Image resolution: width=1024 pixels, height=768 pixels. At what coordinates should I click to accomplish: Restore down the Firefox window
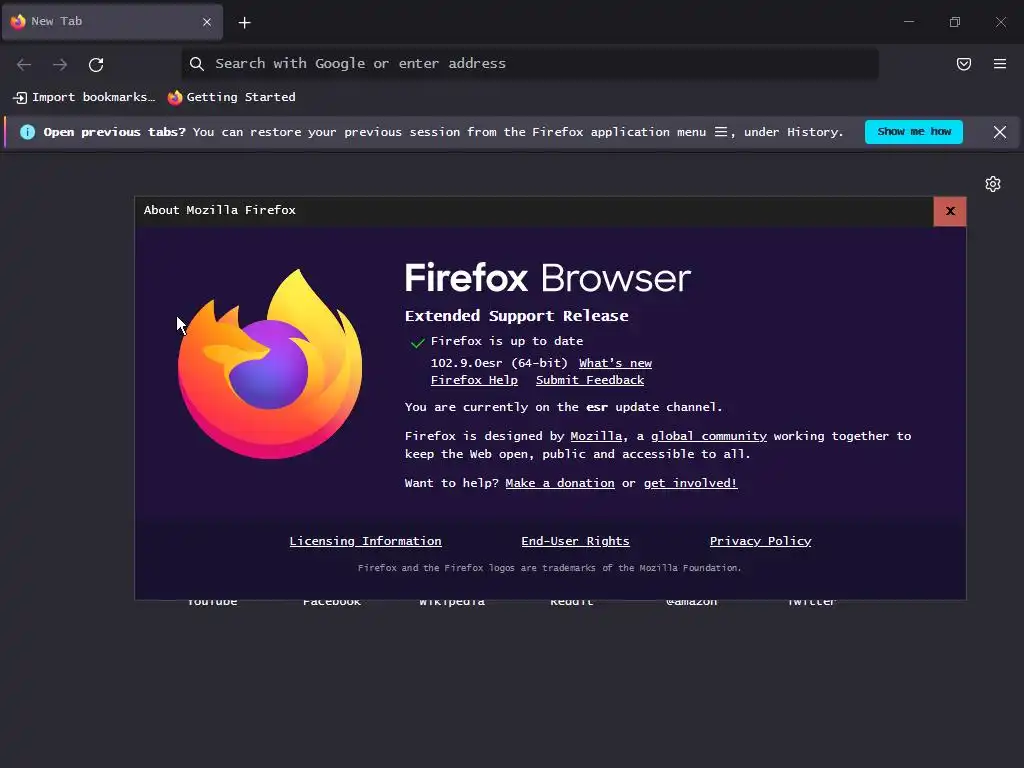click(x=955, y=22)
